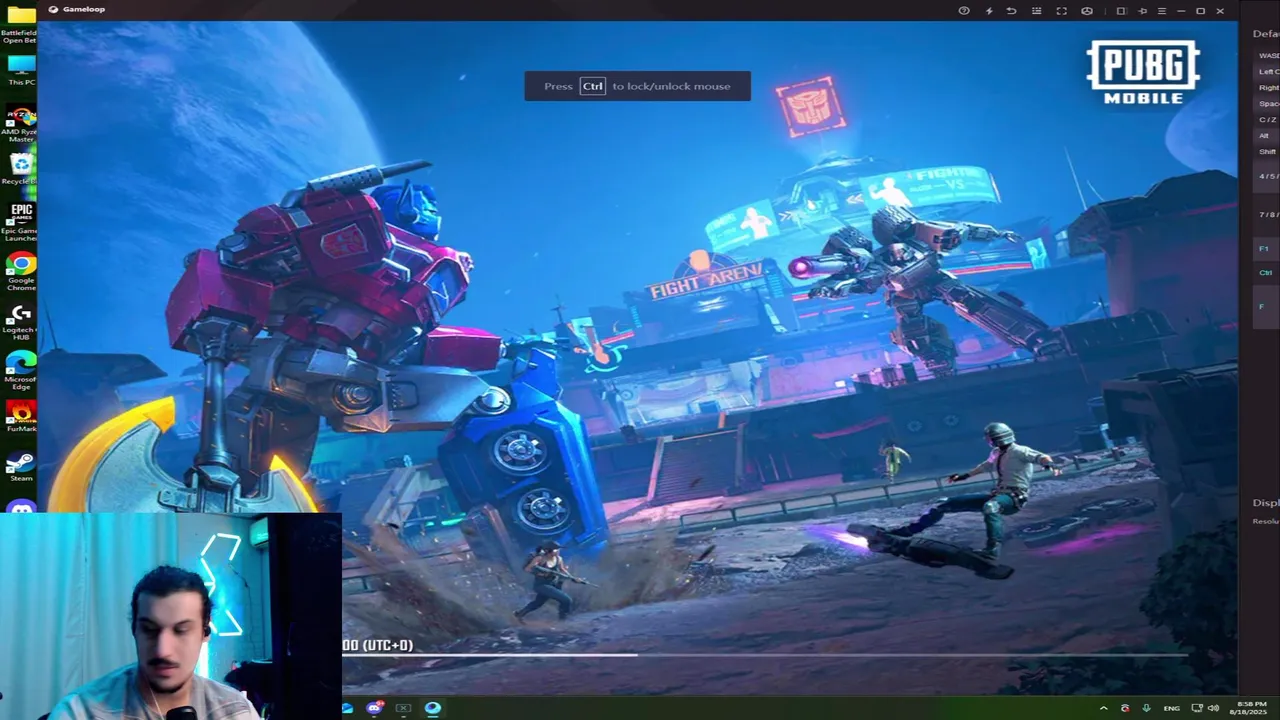Click the Ctrl lock/unlock mouse hint banner
Viewport: 1280px width, 720px height.
tap(638, 86)
